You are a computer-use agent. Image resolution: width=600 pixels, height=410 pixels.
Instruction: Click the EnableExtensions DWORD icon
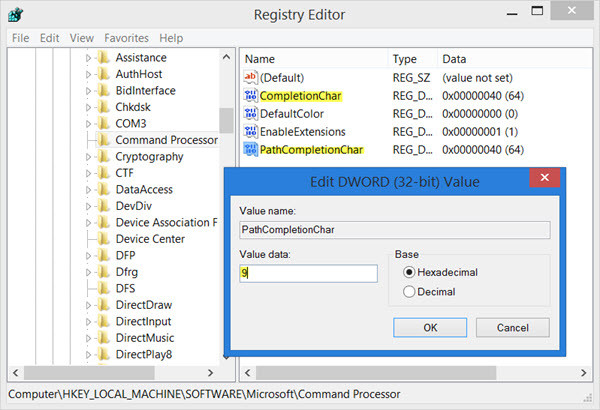coord(250,131)
